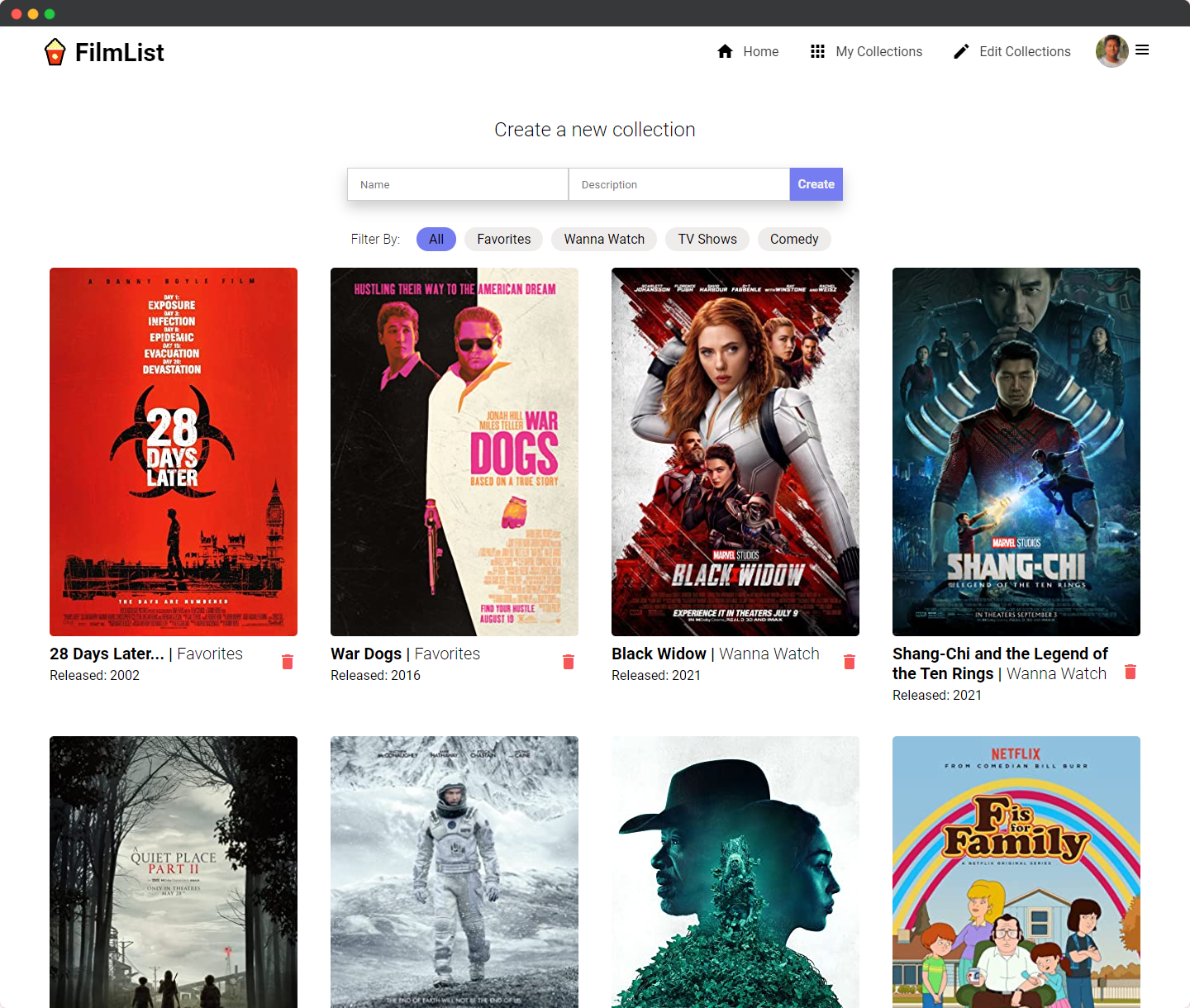This screenshot has width=1190, height=1008.
Task: Click the My Collections grid icon
Action: tap(817, 51)
